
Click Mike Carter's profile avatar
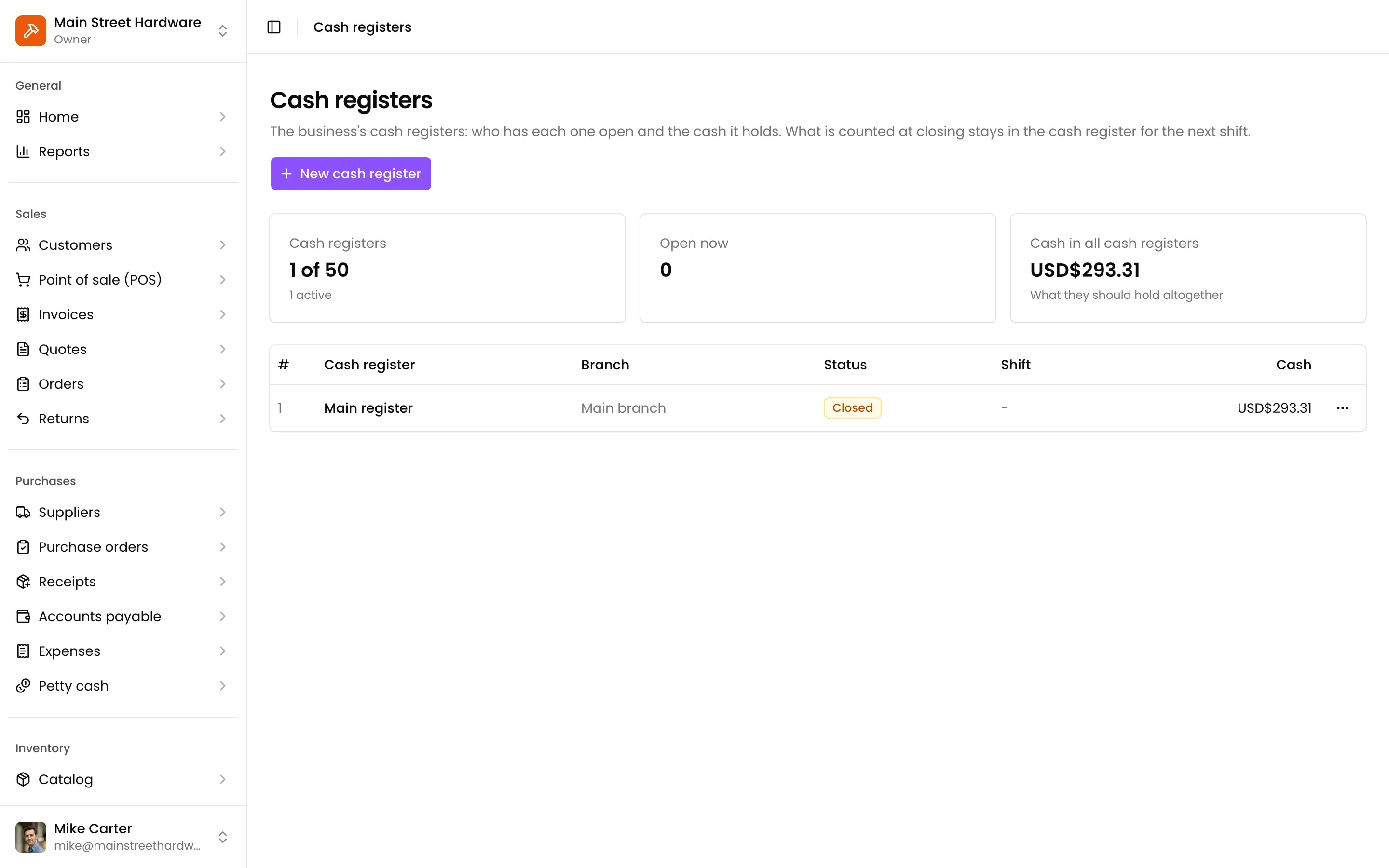[30, 837]
